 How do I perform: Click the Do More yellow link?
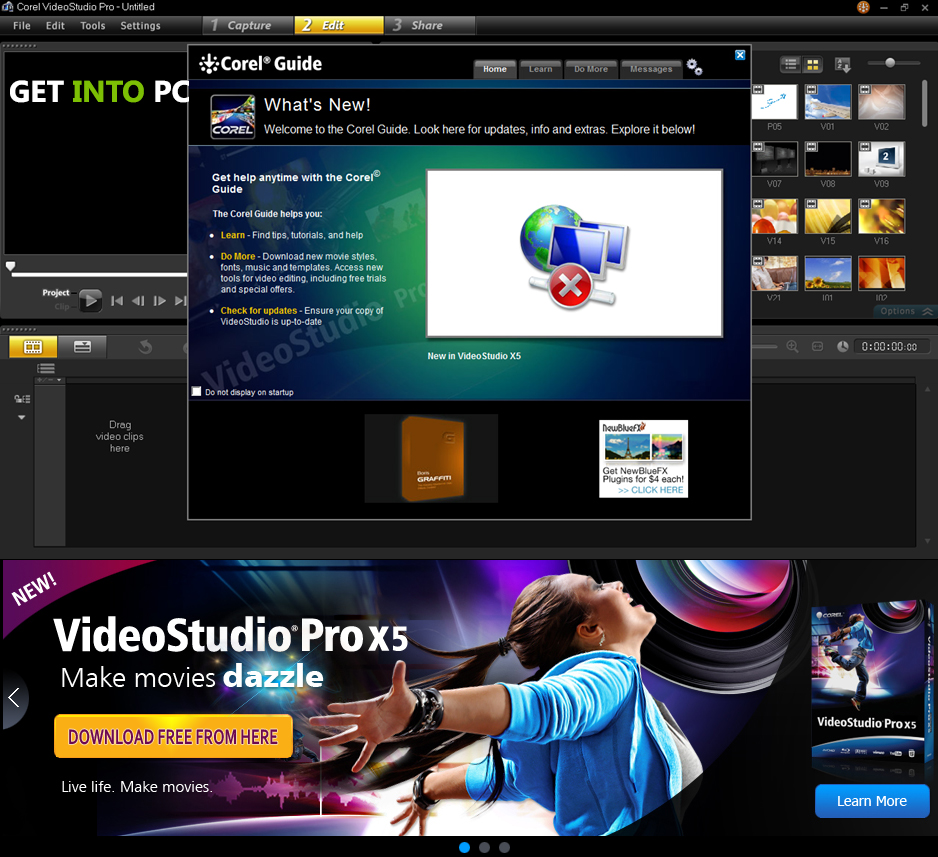[237, 256]
